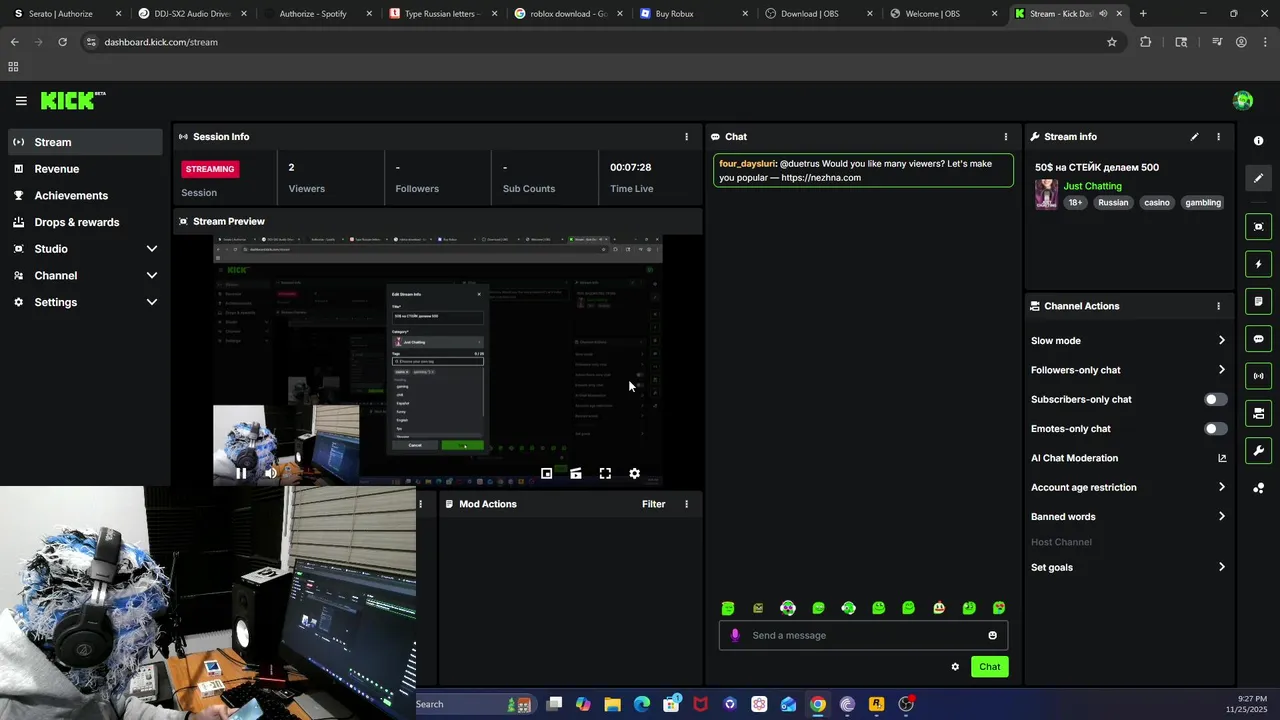Open Drops & rewards page
This screenshot has width=1280, height=720.
tap(85, 222)
